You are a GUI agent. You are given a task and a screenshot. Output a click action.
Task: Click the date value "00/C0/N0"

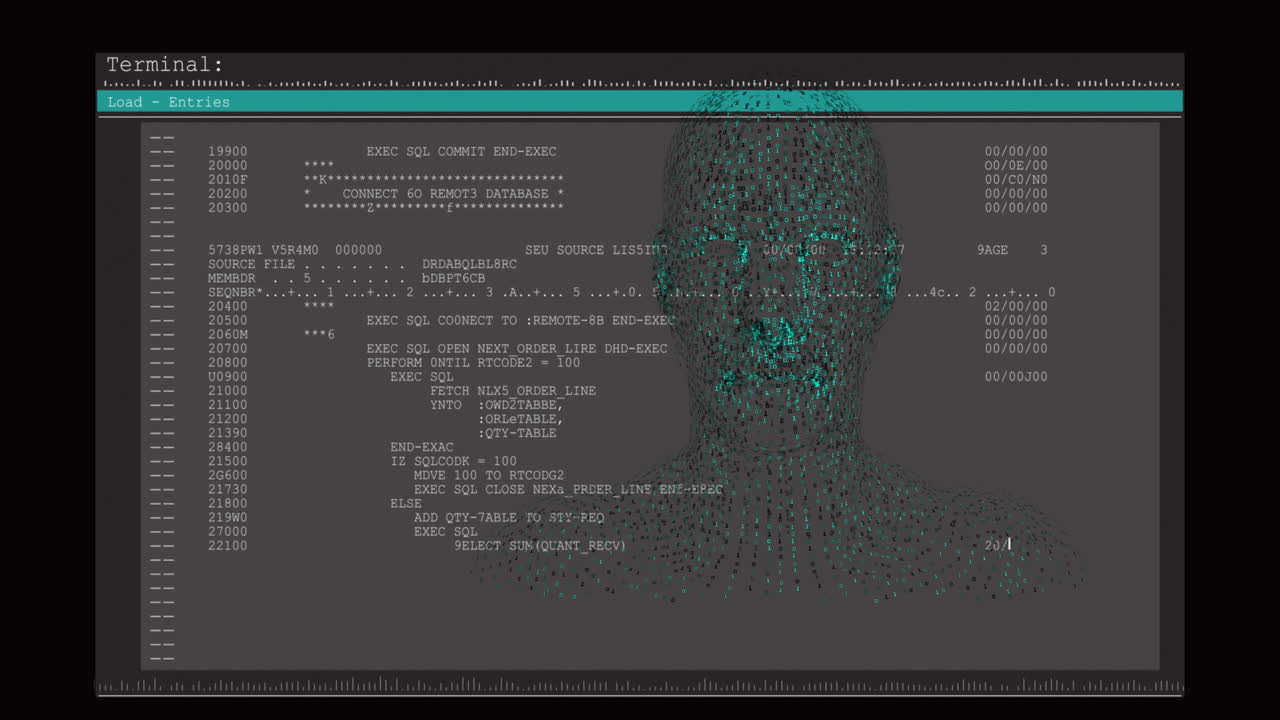coord(1016,180)
